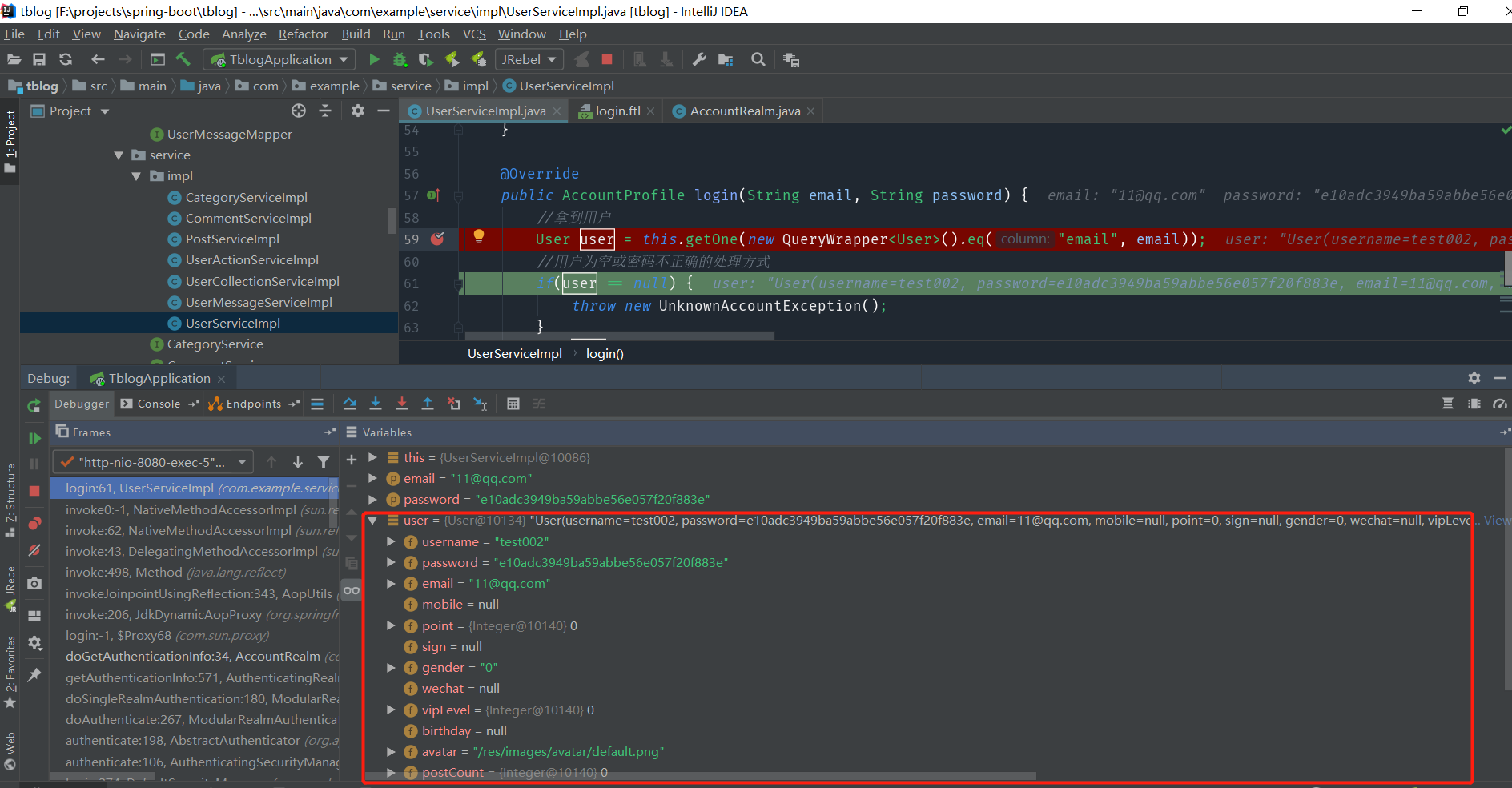Click the Build project hammer icon
Screen dimensions: 1512x788
(x=183, y=59)
